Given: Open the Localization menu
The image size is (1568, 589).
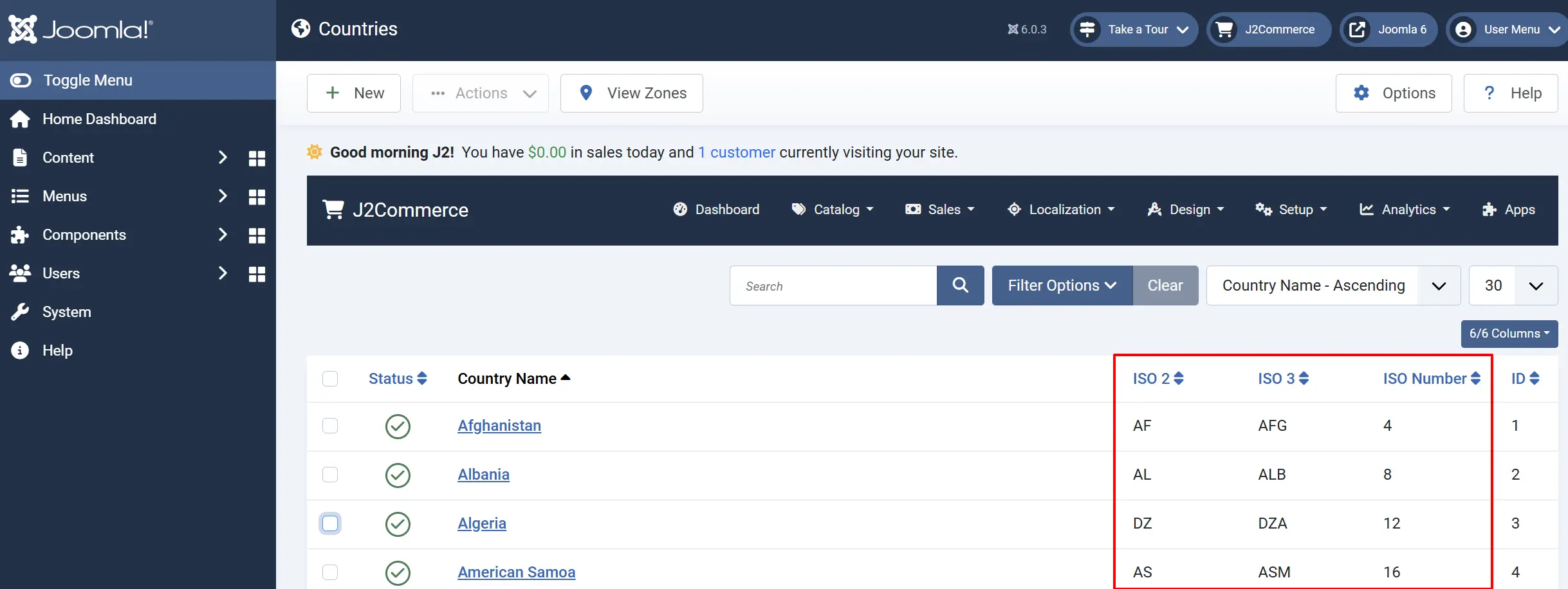Looking at the screenshot, I should coord(1061,210).
